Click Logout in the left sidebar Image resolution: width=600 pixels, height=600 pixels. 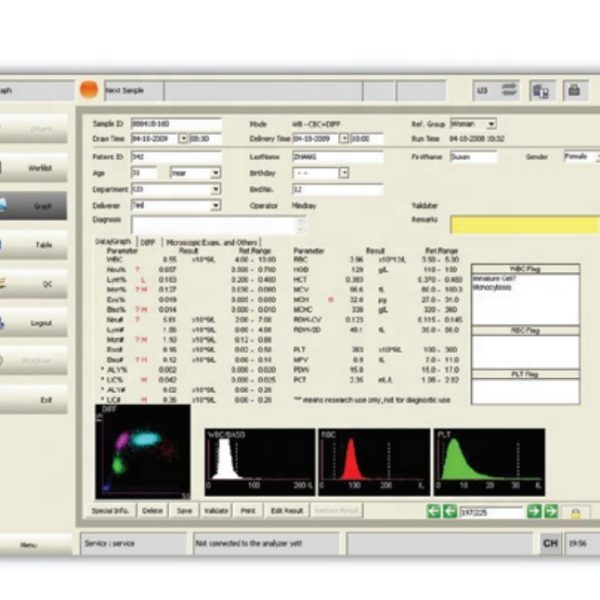[33, 323]
